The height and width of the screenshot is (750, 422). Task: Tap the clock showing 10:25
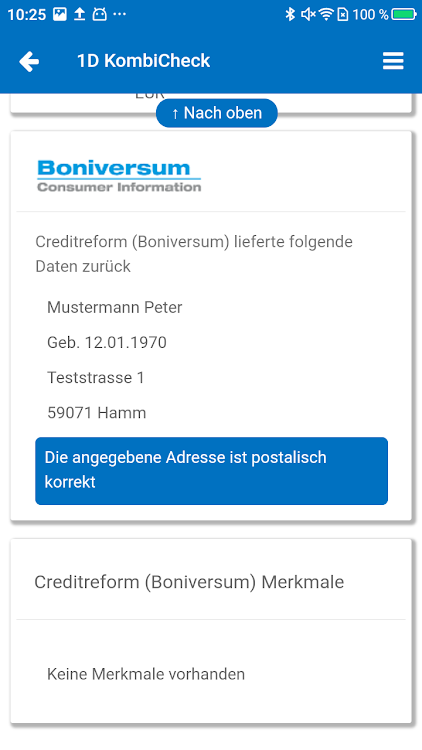point(27,14)
